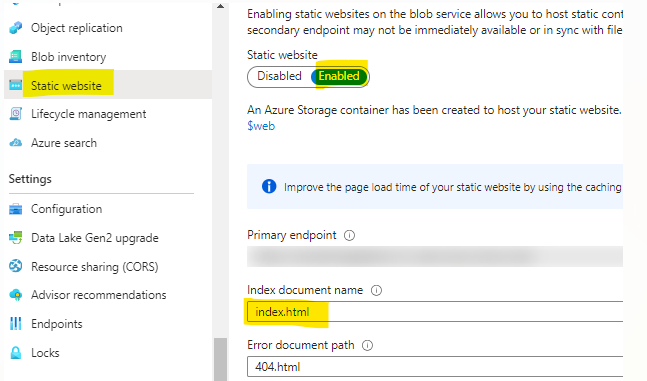This screenshot has height=381, width=647.
Task: Click the Locks padlock icon
Action: (16, 353)
